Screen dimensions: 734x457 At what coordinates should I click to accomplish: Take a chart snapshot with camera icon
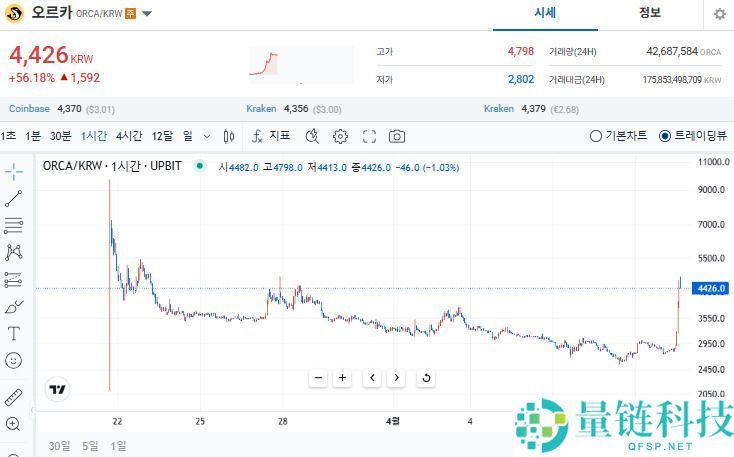[397, 136]
